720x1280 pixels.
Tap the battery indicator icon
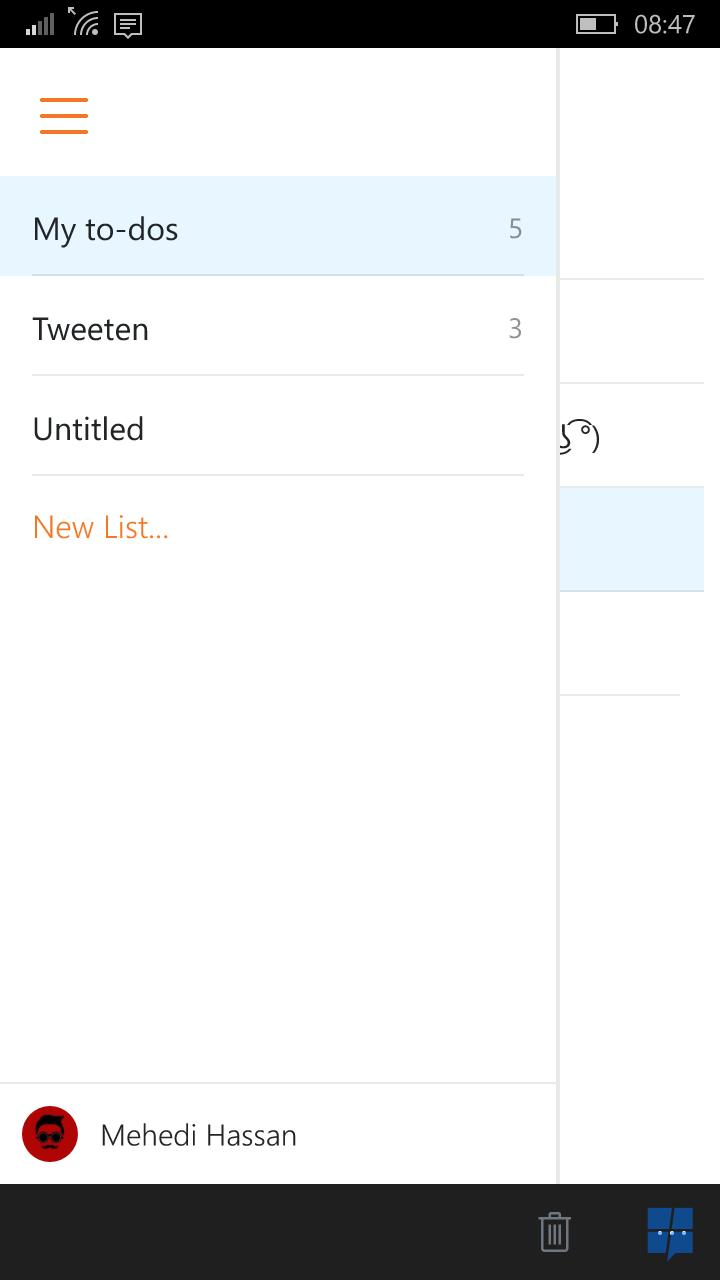point(597,24)
